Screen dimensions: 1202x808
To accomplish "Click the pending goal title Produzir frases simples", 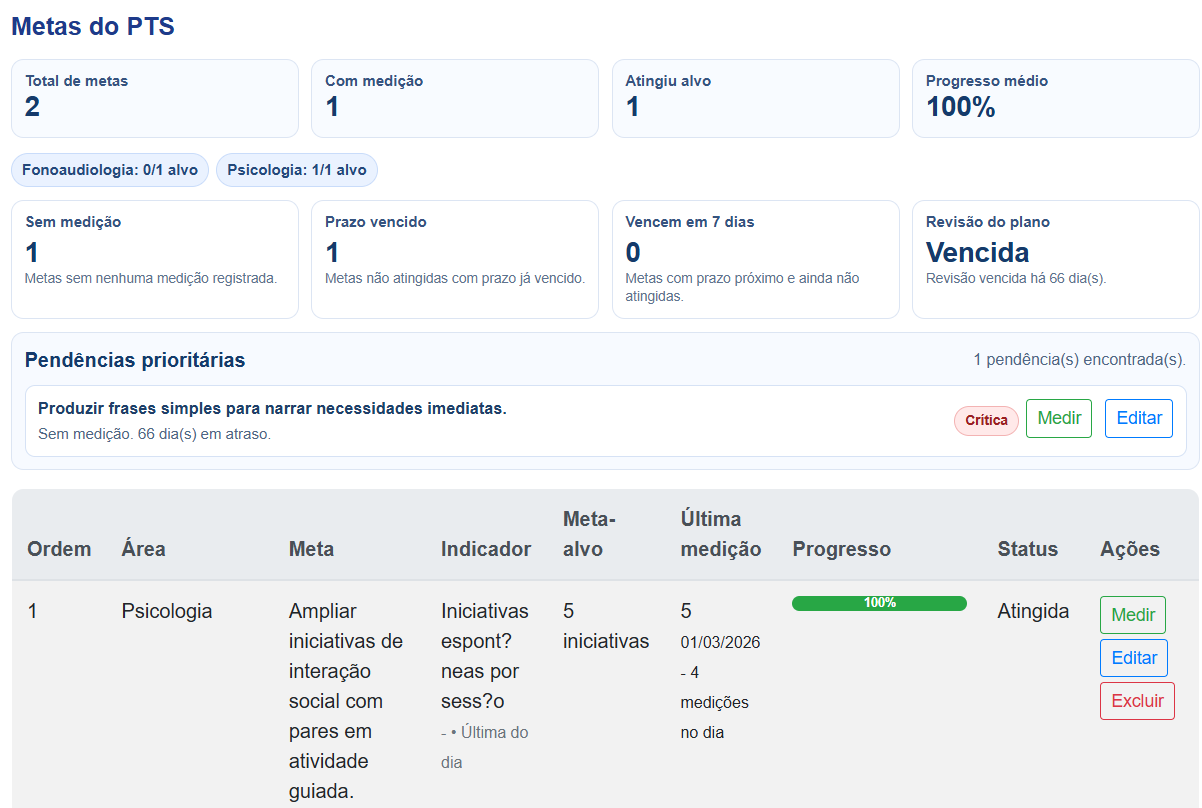I will pos(272,408).
